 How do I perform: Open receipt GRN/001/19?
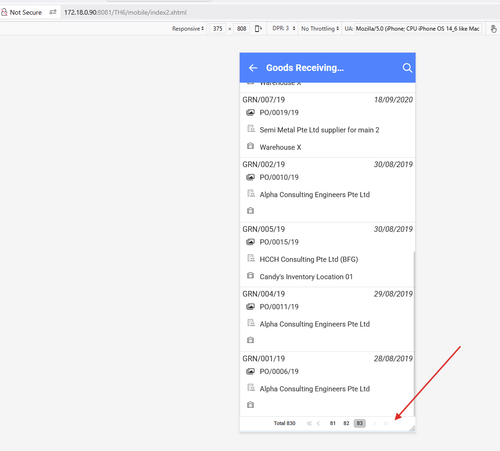[264, 358]
